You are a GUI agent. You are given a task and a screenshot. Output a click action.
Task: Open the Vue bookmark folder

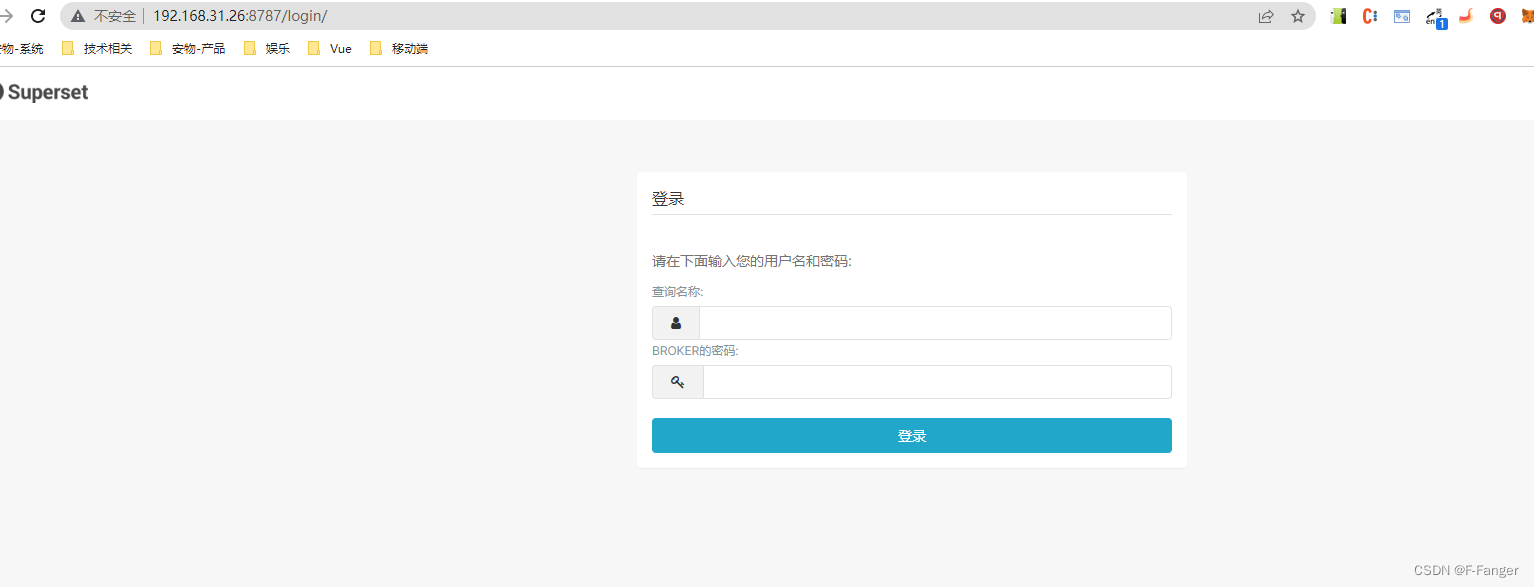coord(330,48)
